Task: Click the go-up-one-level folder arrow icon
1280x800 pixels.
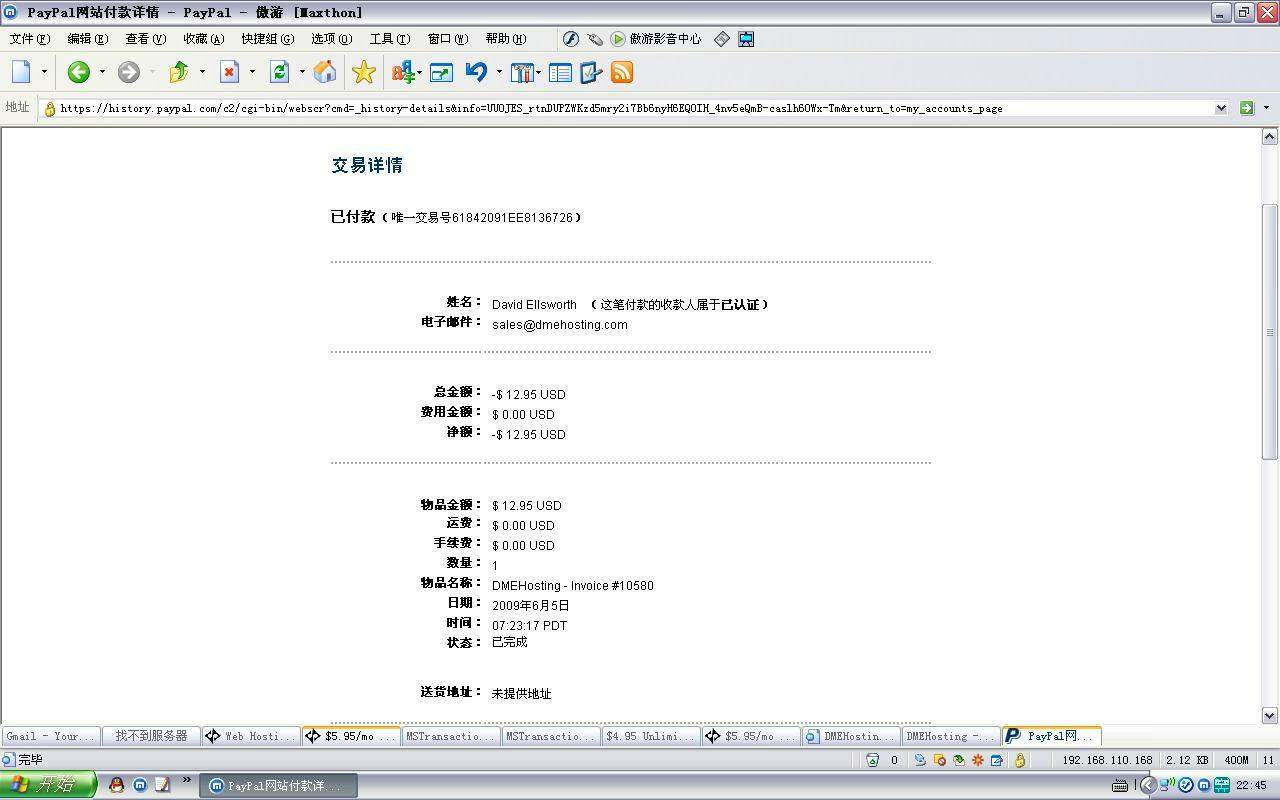Action: (179, 72)
